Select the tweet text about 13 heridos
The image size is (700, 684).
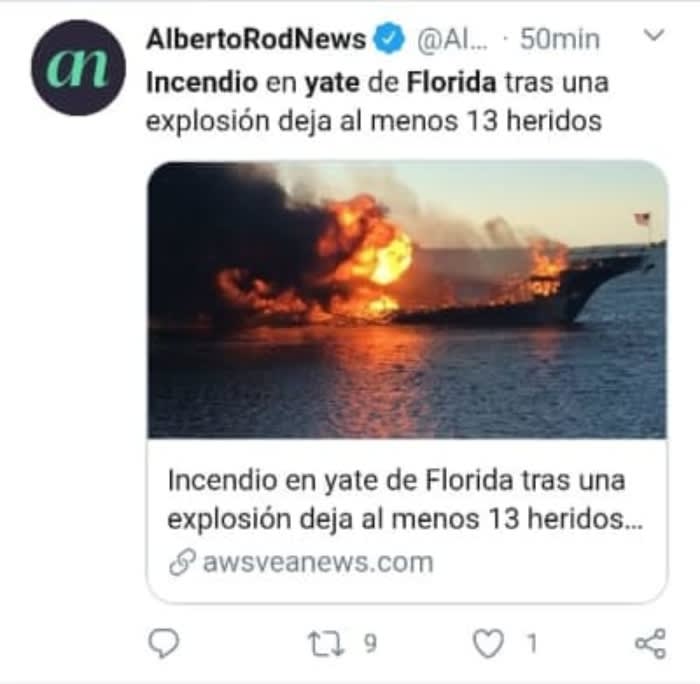[x=377, y=101]
